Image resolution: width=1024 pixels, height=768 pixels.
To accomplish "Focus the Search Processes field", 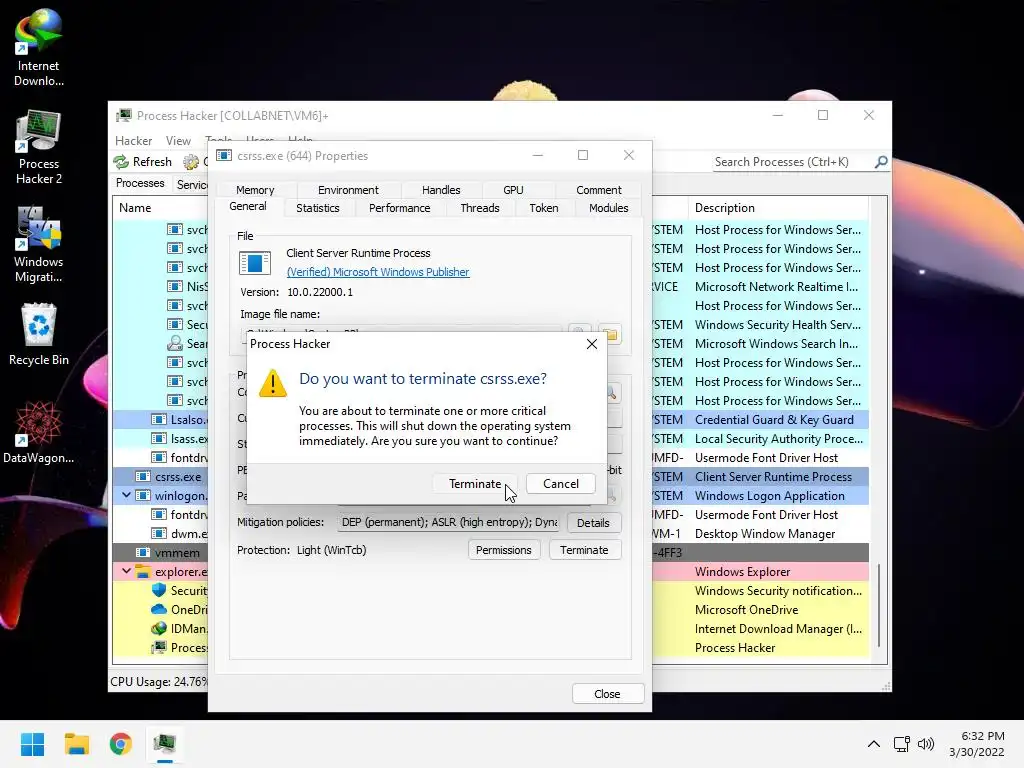I will [792, 162].
